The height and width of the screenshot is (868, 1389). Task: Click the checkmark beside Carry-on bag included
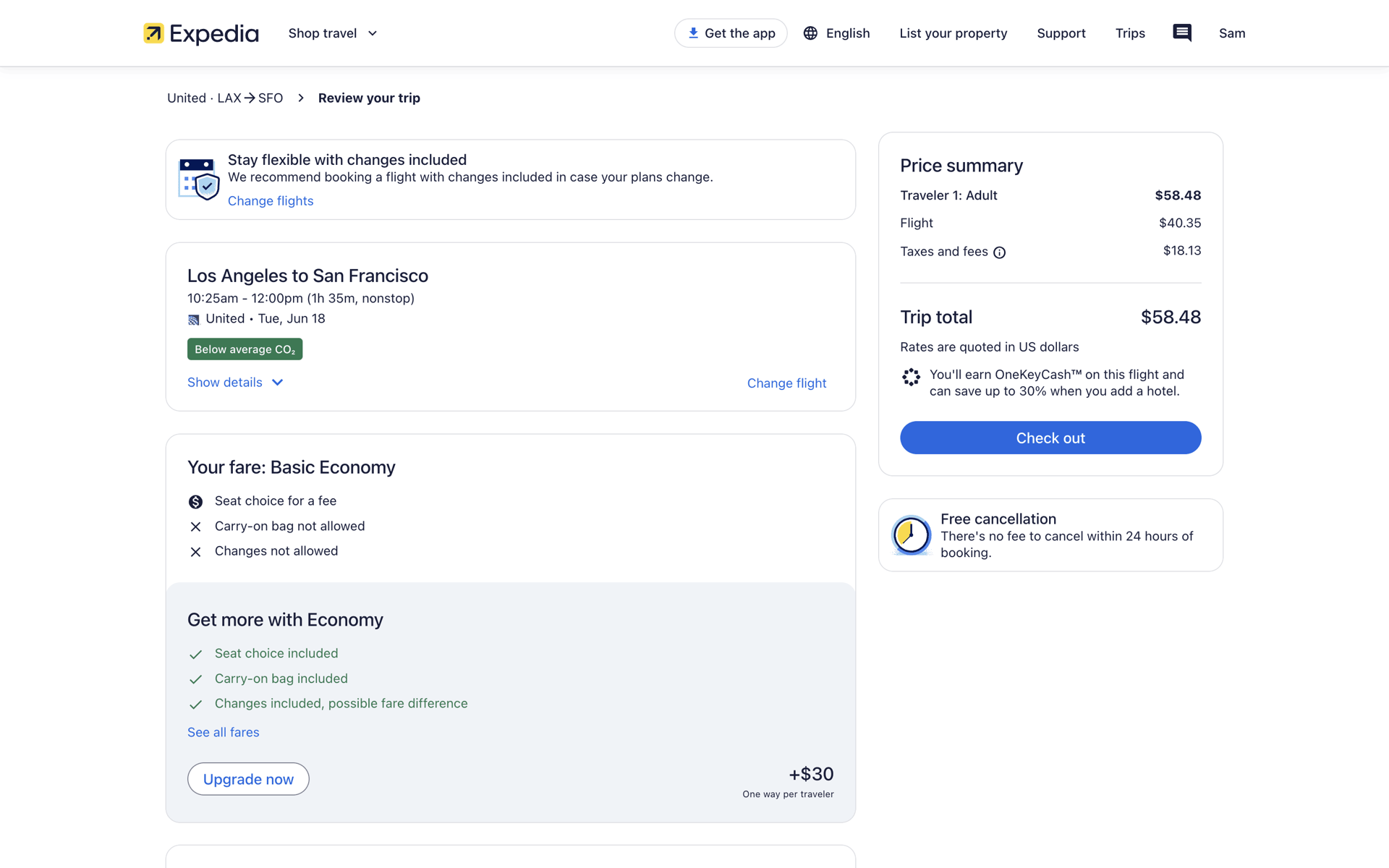click(x=195, y=679)
